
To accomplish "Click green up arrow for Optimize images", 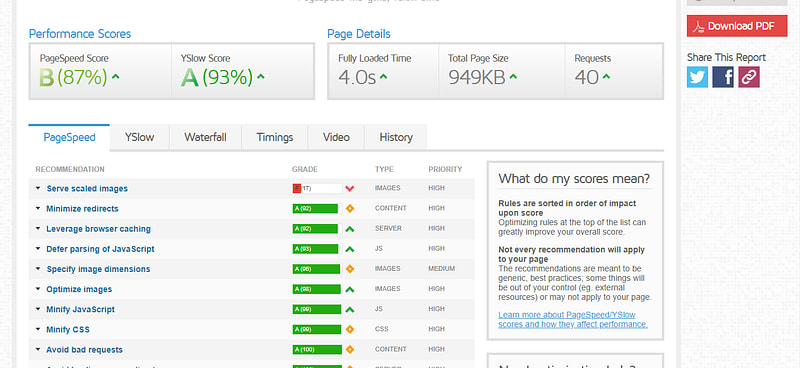I will tap(349, 289).
